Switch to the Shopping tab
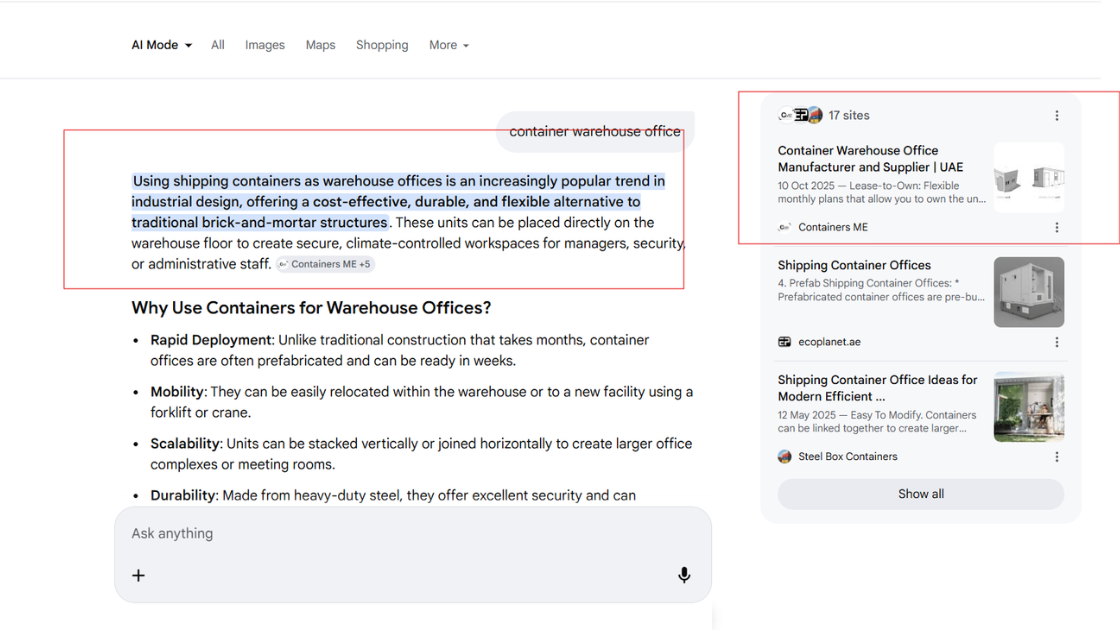The height and width of the screenshot is (630, 1120). tap(382, 45)
